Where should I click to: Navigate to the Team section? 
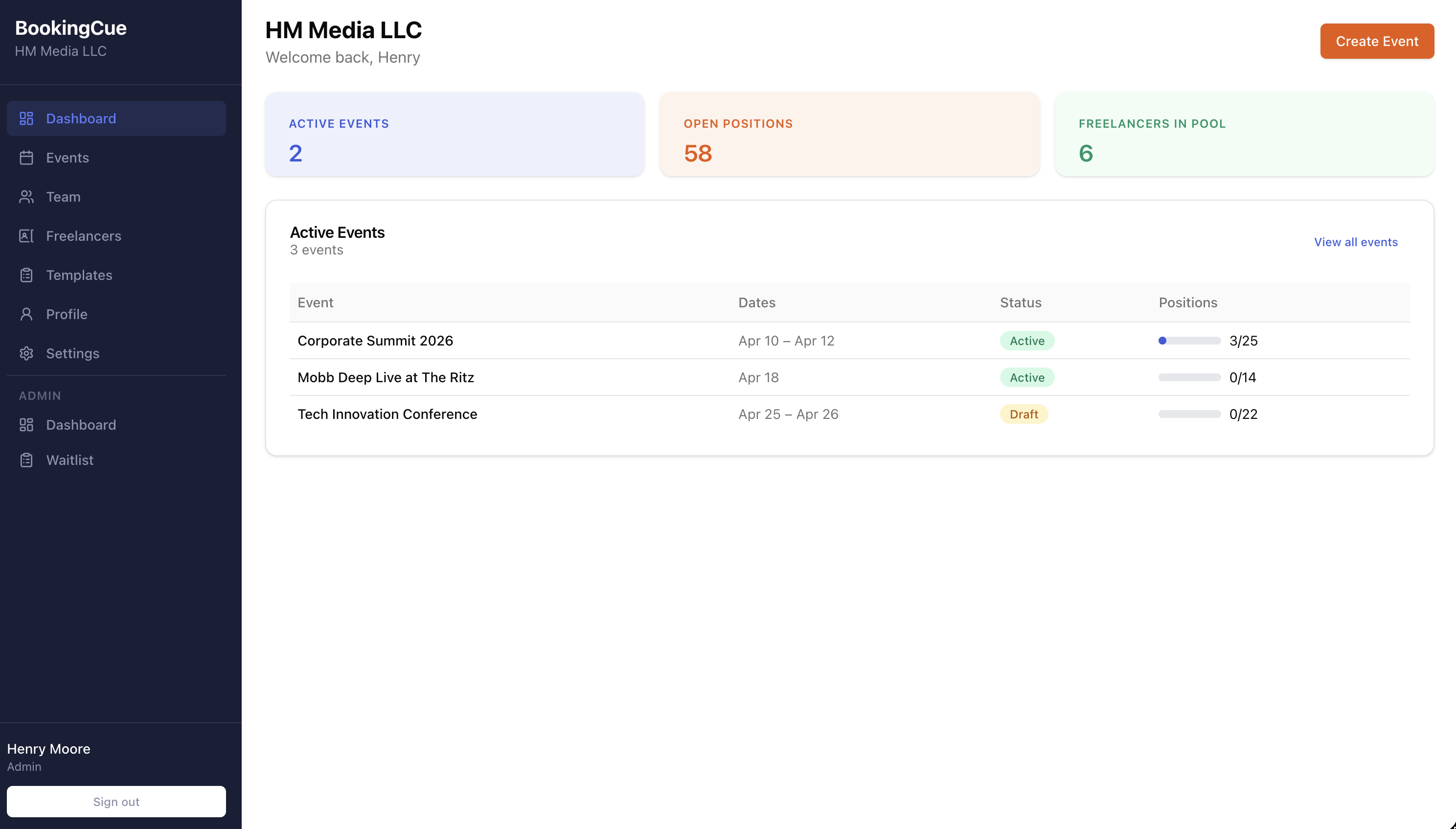(x=63, y=196)
